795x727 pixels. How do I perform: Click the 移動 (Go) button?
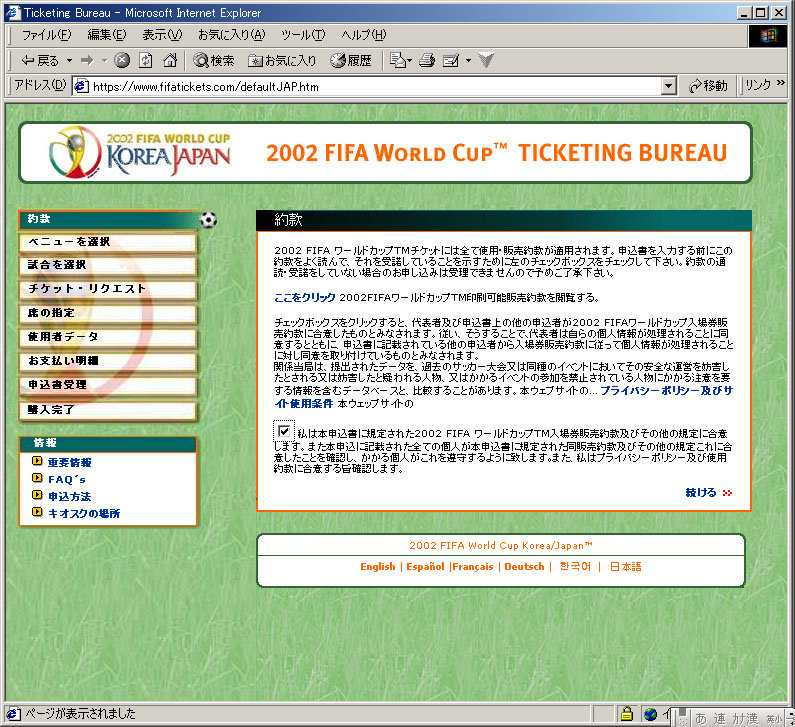(708, 86)
